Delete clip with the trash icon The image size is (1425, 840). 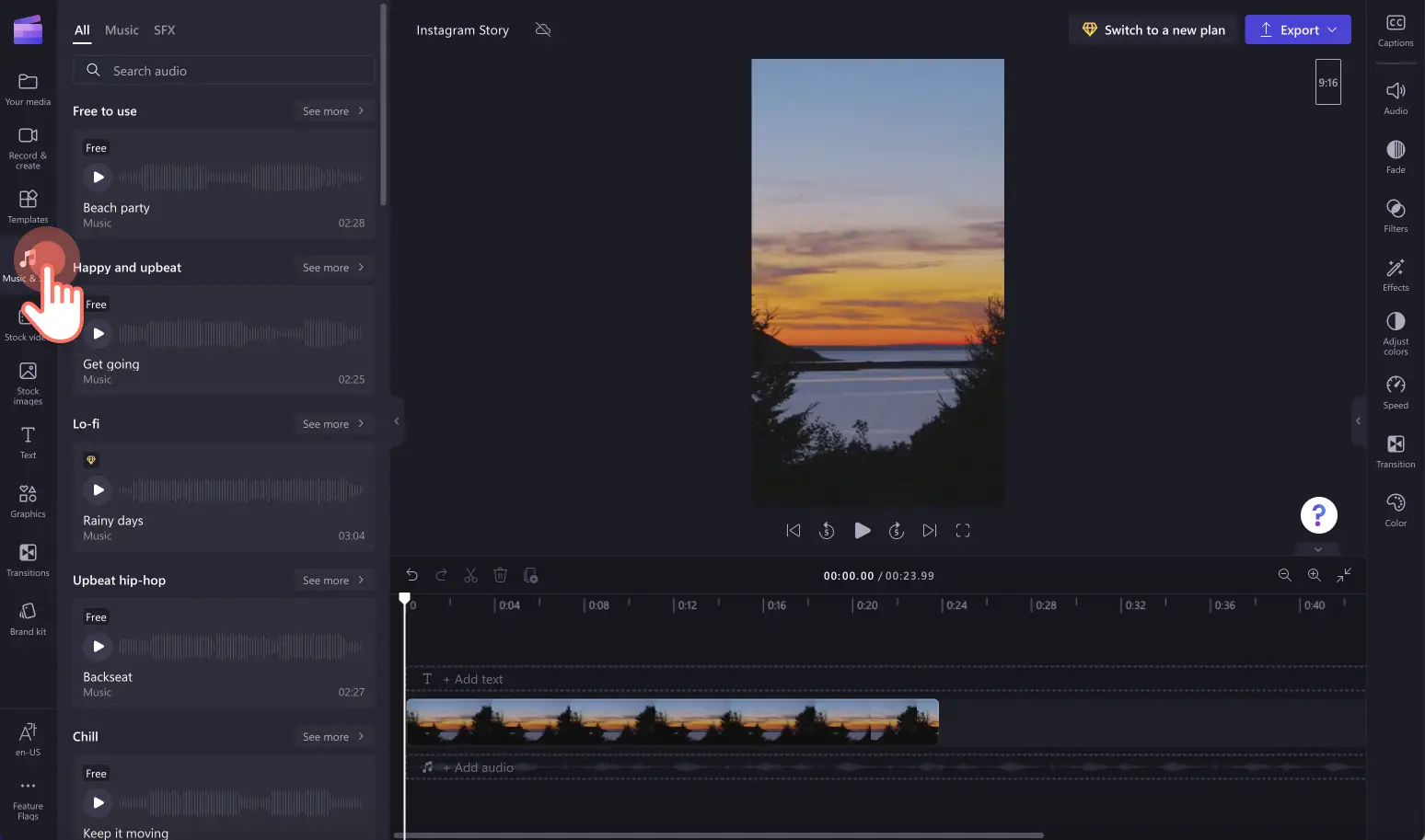coord(500,575)
